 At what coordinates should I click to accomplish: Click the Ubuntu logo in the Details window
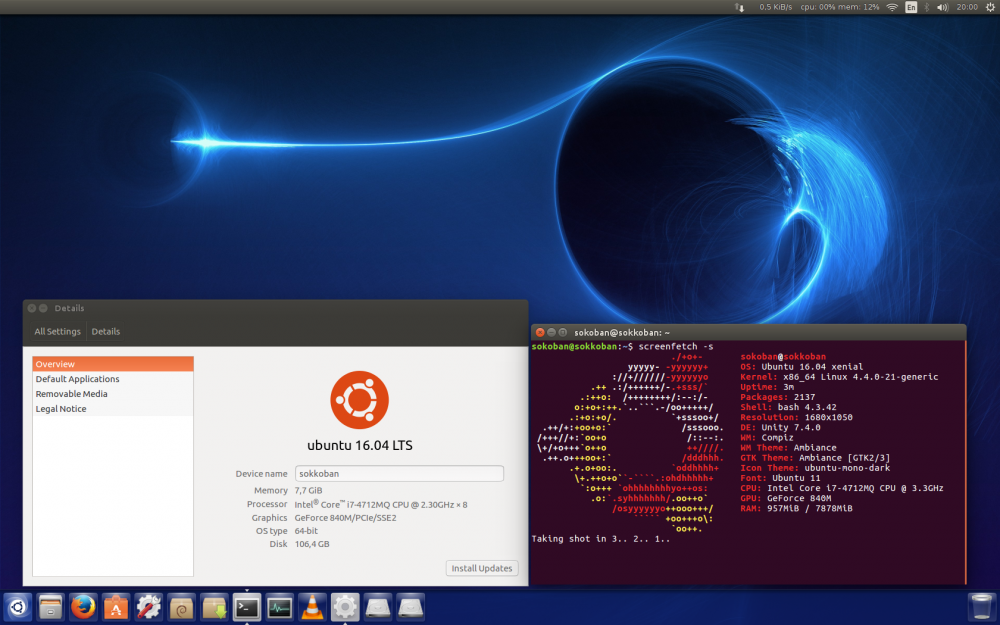click(x=360, y=400)
